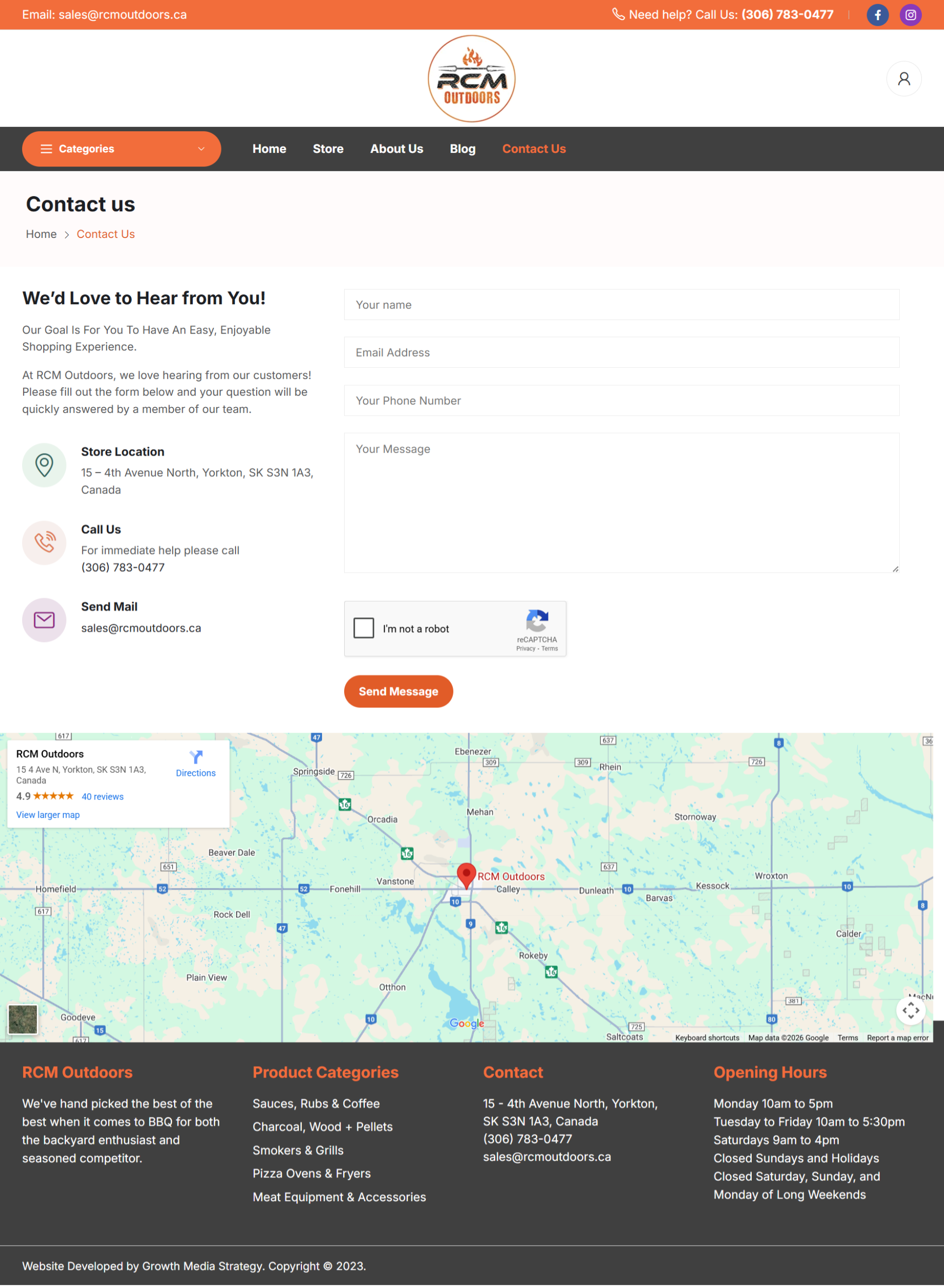Check the I'm not a robot checkbox
The height and width of the screenshot is (1288, 944).
coord(363,628)
